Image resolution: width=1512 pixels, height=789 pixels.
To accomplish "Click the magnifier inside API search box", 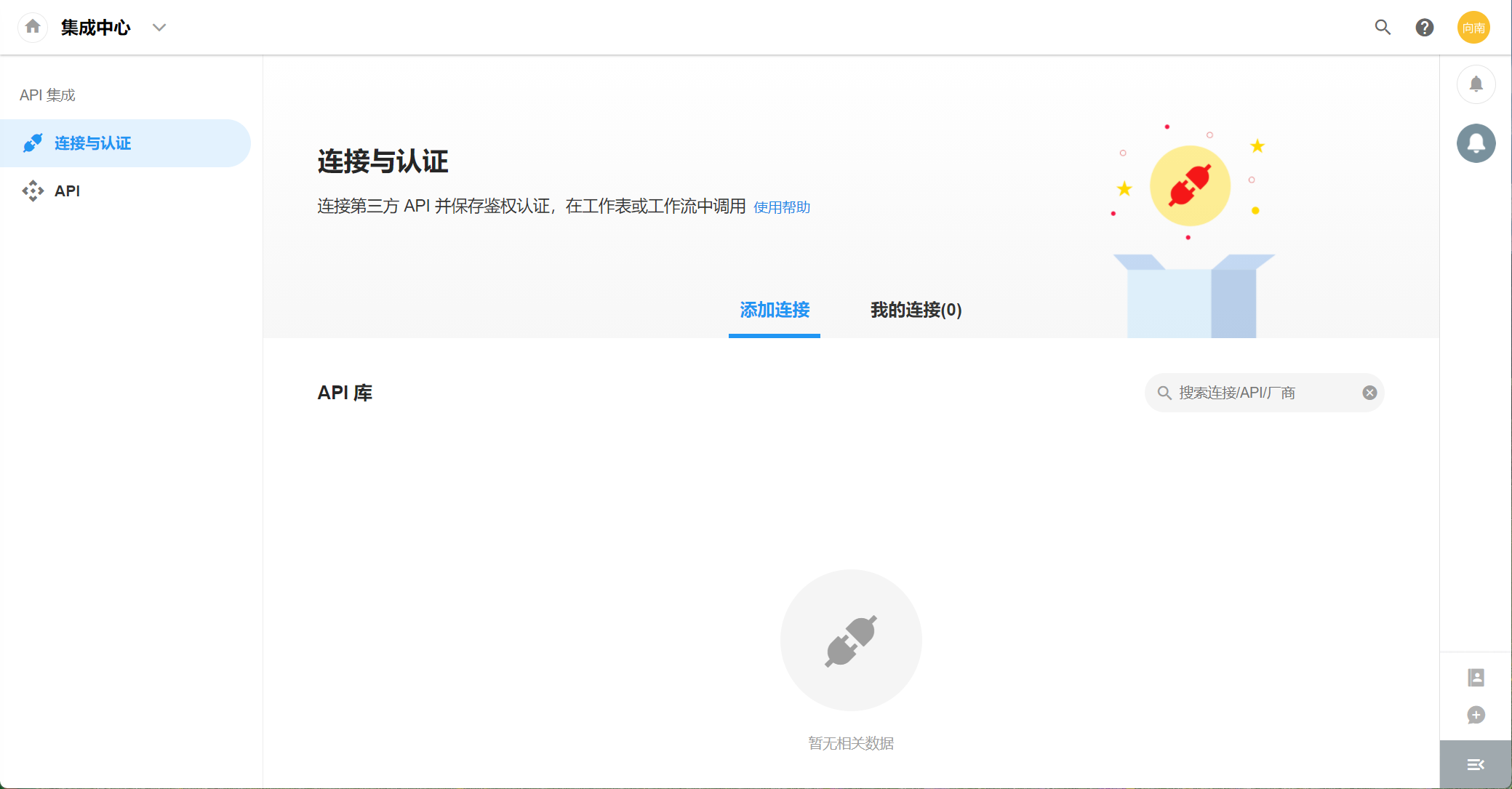I will tap(1164, 393).
